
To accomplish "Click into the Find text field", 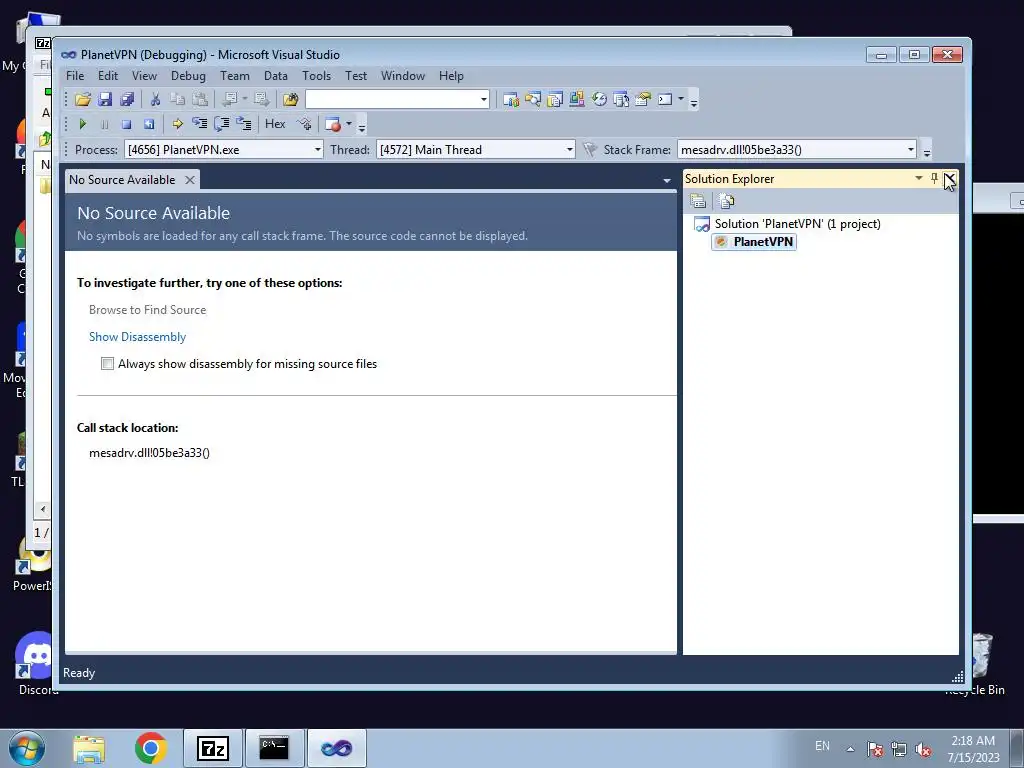I will point(392,99).
